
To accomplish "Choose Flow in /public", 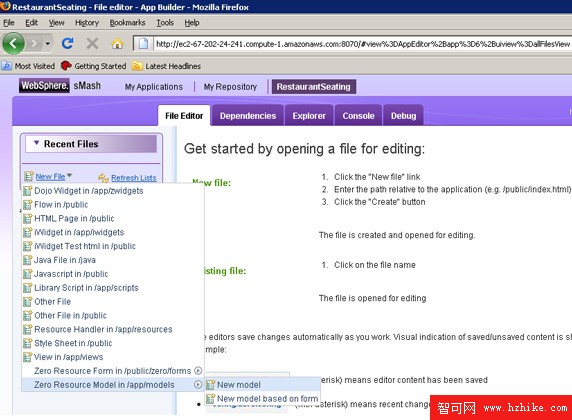I will 61,204.
